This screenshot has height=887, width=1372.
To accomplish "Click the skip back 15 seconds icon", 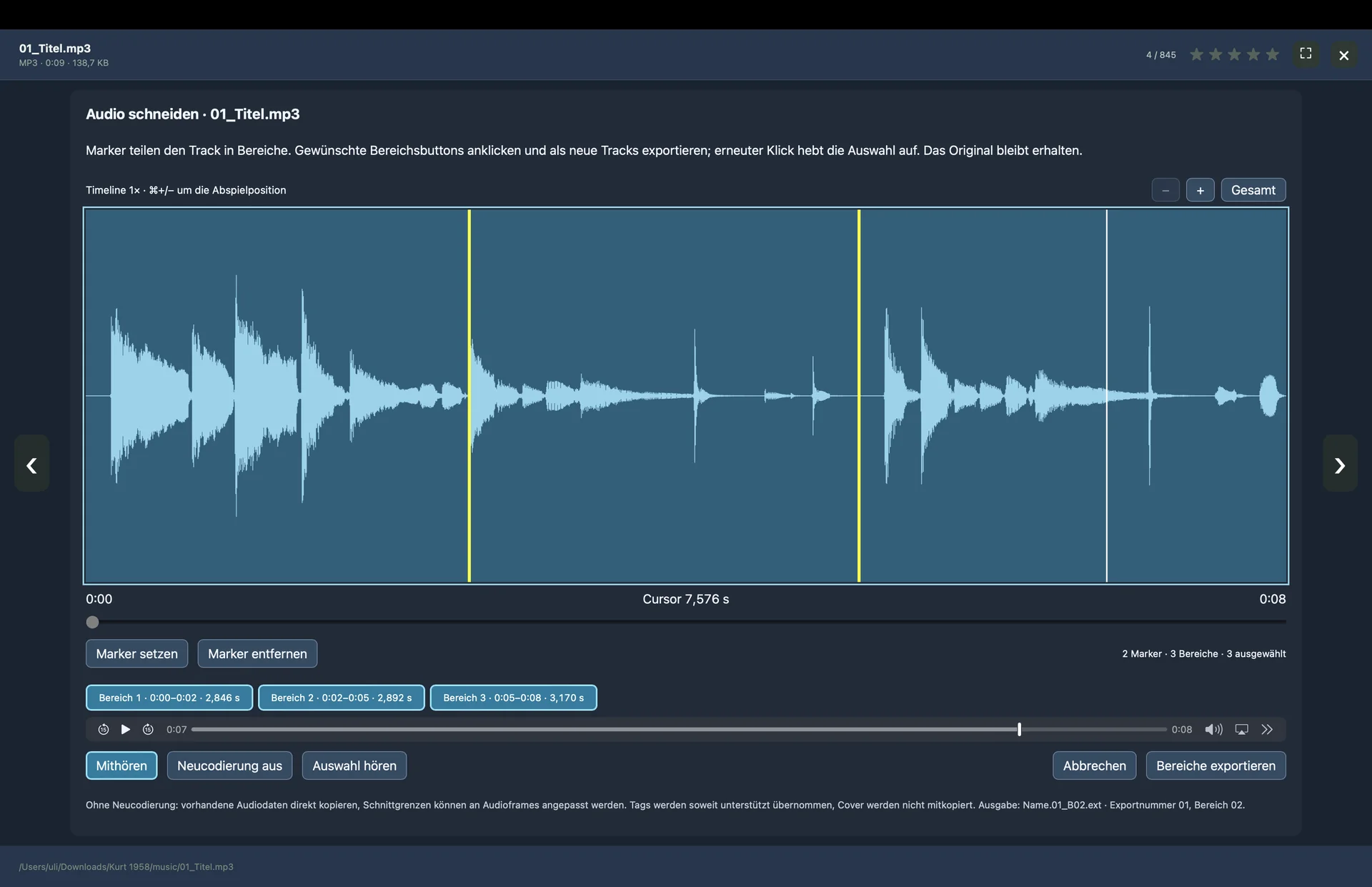I will [x=104, y=729].
